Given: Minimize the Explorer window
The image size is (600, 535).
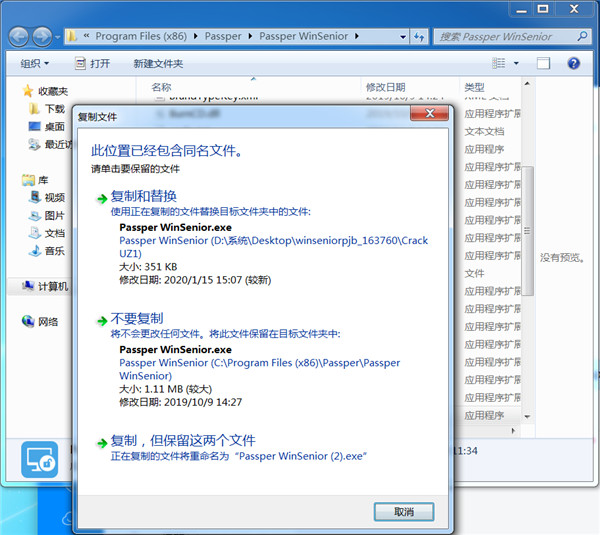Looking at the screenshot, I should [x=522, y=9].
